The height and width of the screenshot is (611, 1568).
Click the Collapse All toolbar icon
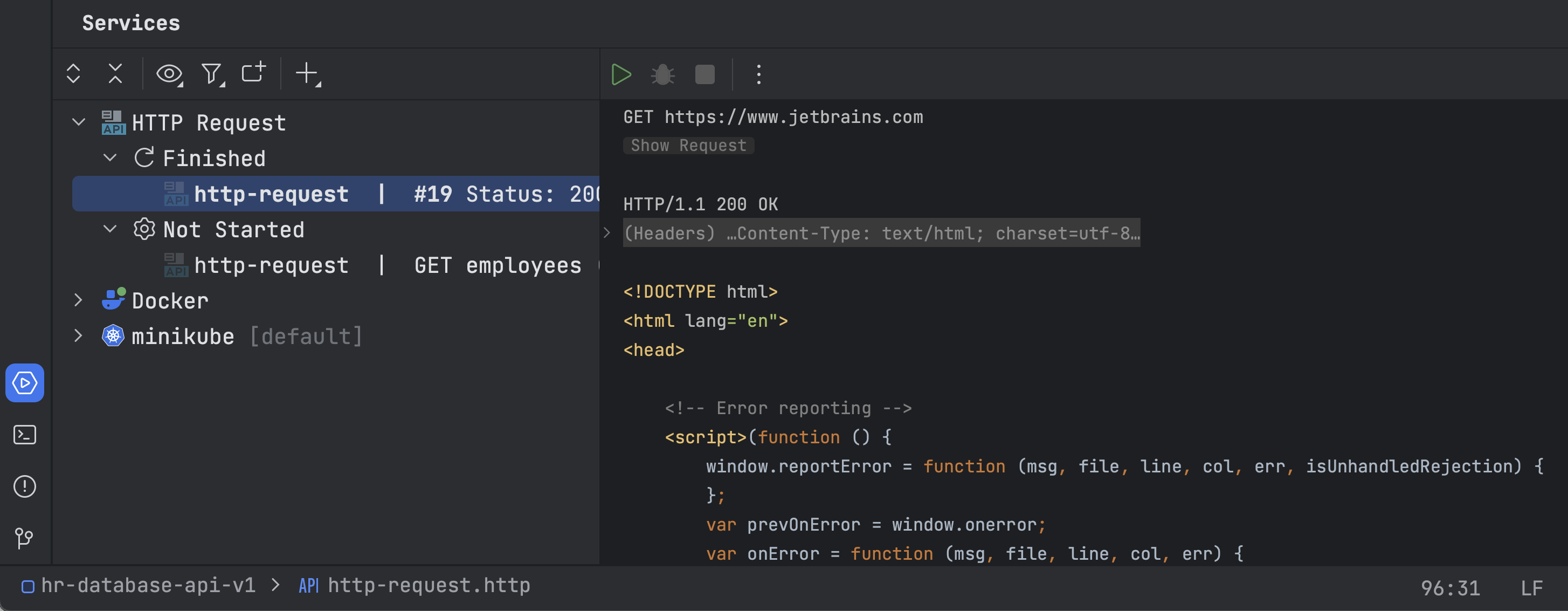[x=115, y=74]
